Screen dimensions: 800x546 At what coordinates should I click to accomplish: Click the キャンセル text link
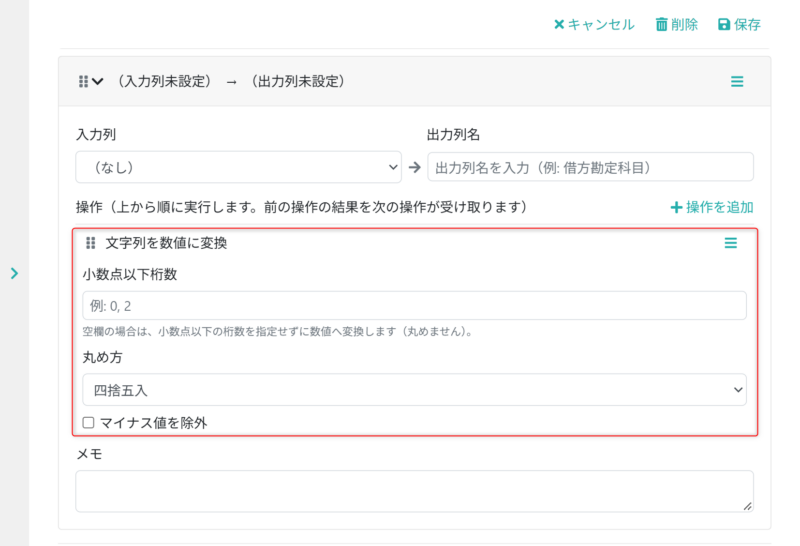pos(601,24)
